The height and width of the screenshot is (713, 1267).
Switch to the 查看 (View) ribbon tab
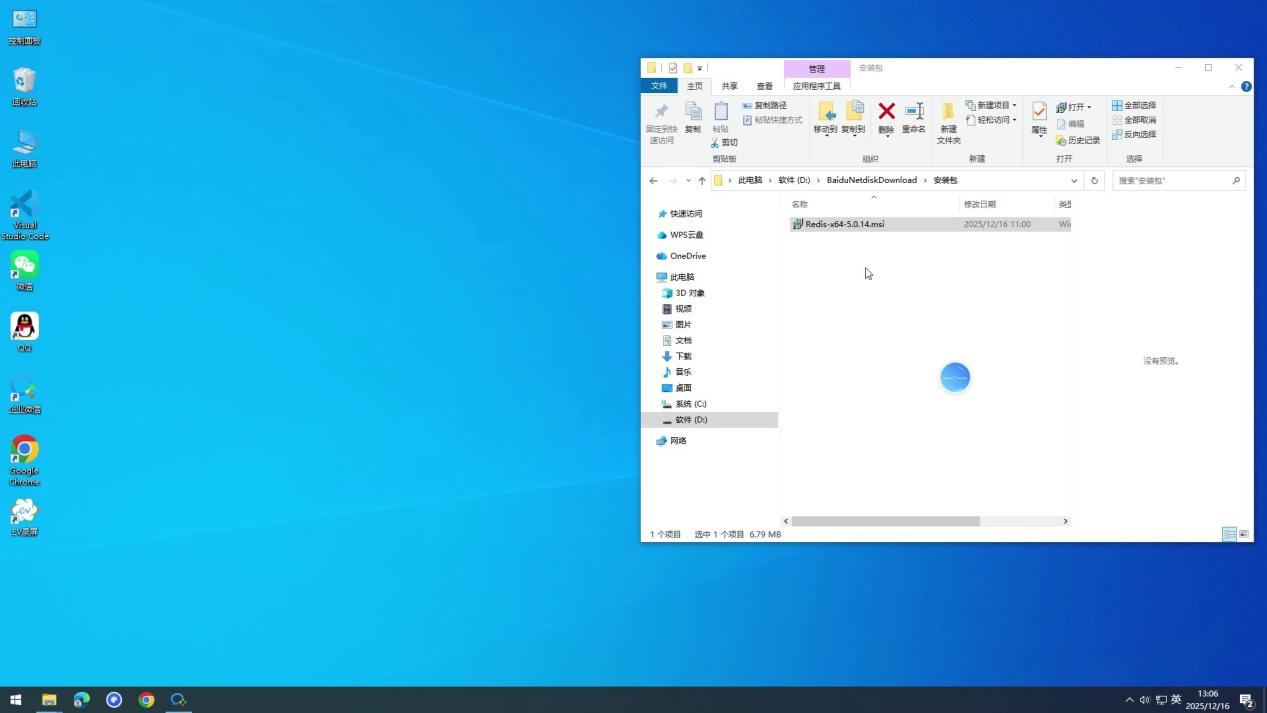[x=764, y=86]
